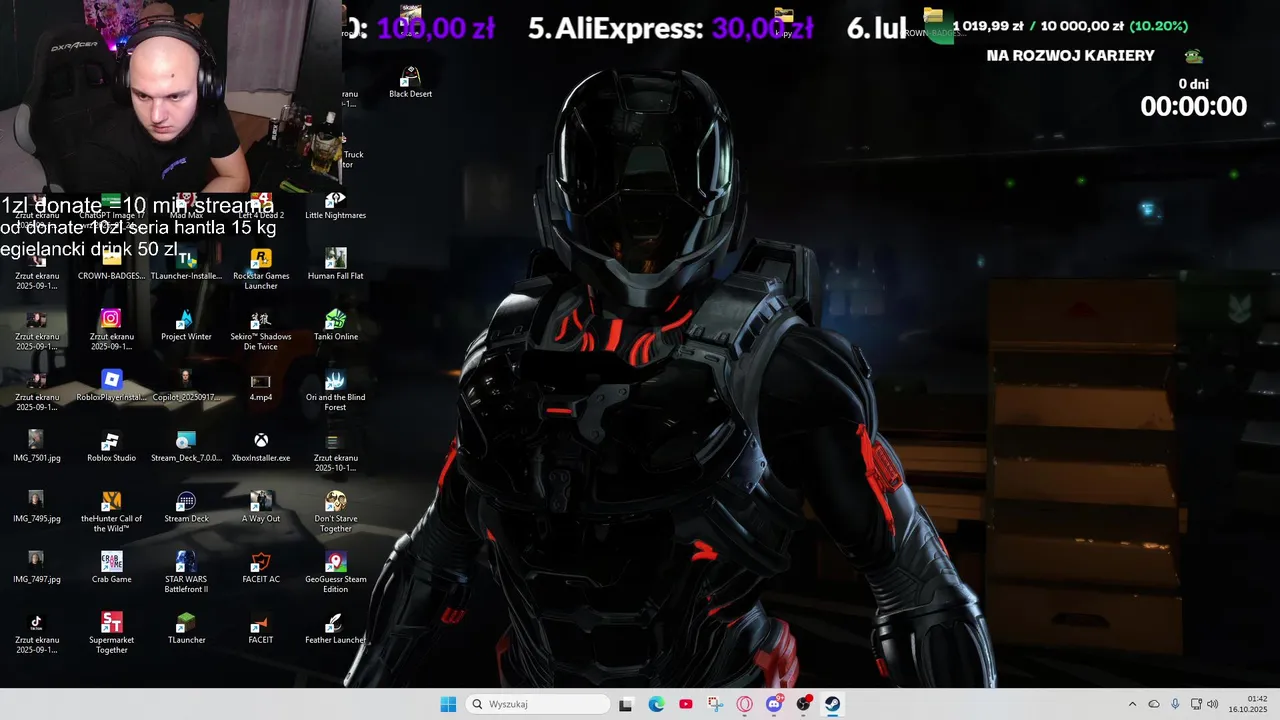Select the Human Fall Flat icon
The image size is (1280, 720).
point(335,265)
